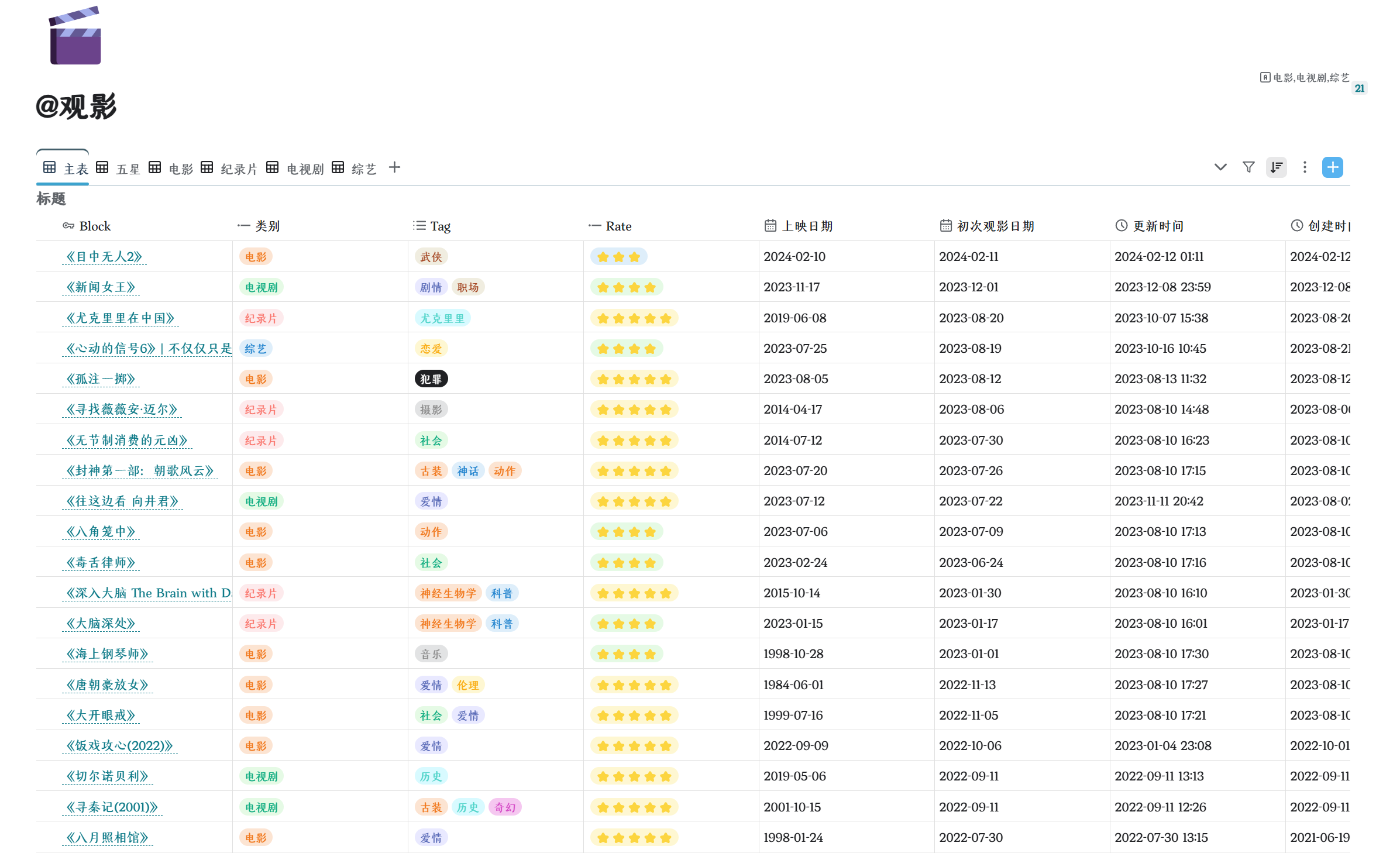Open the 《孤注一掷》 block link

[101, 379]
